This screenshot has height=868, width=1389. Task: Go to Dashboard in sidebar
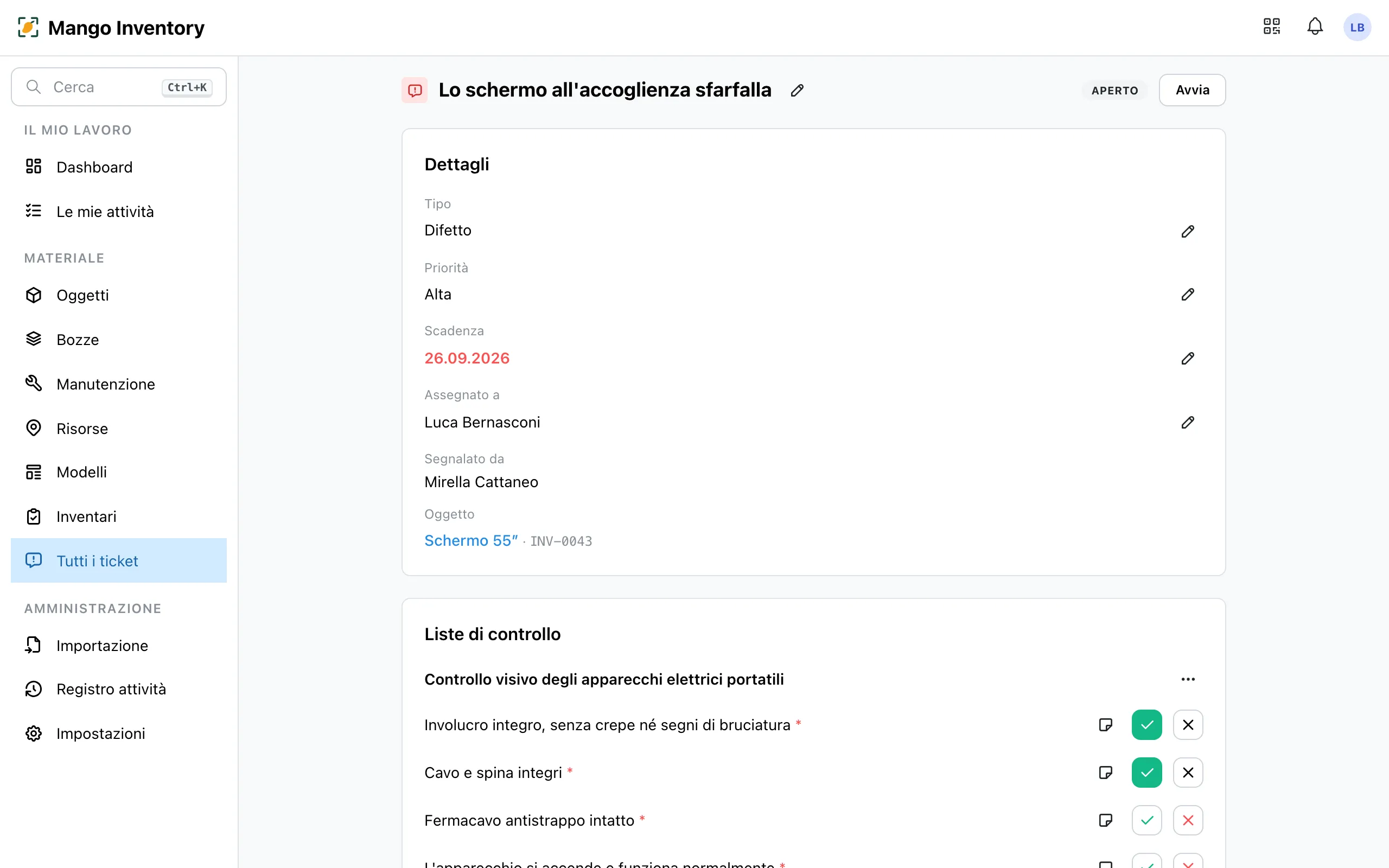pyautogui.click(x=119, y=167)
